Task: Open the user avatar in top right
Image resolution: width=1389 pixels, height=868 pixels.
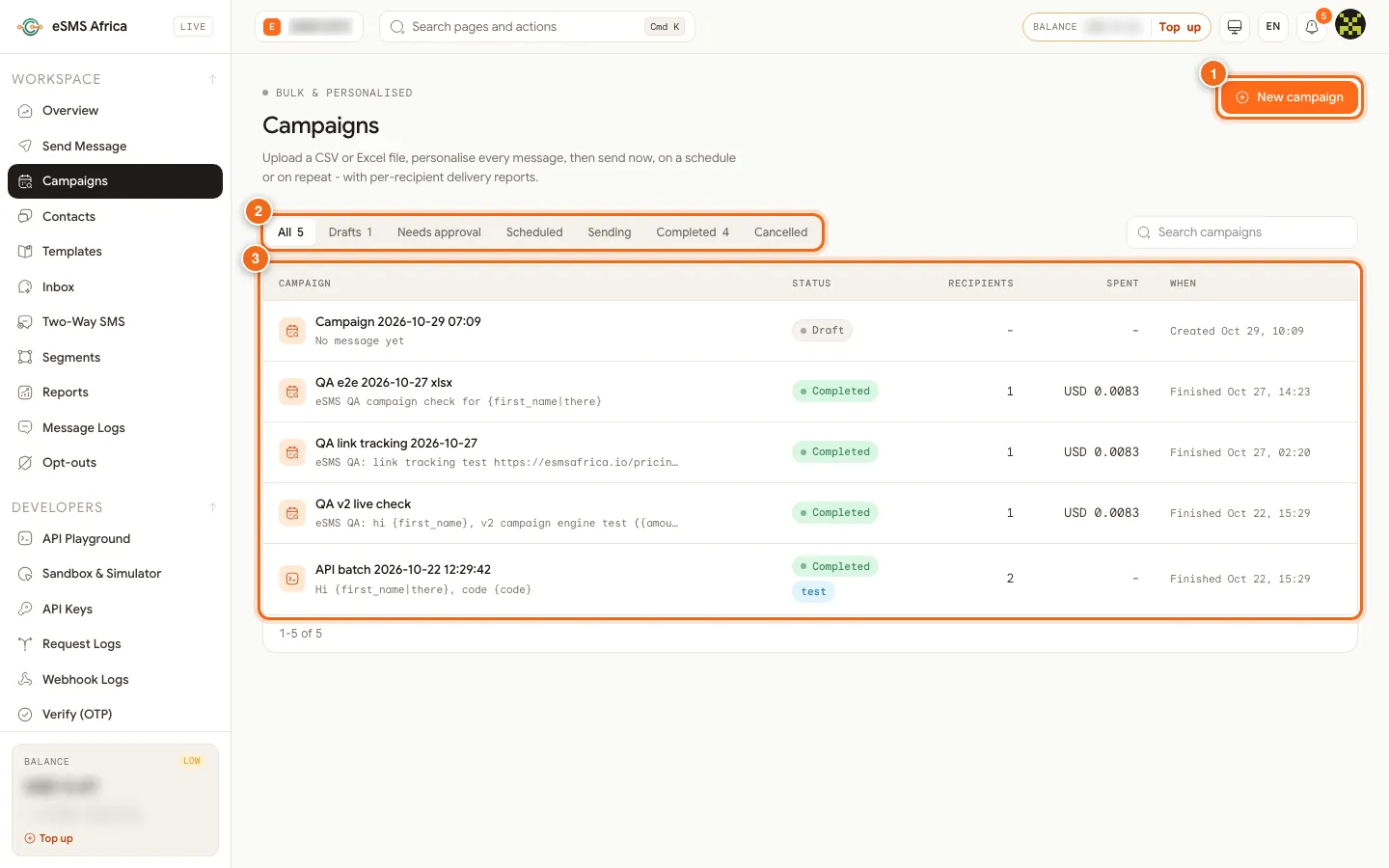Action: (x=1350, y=24)
